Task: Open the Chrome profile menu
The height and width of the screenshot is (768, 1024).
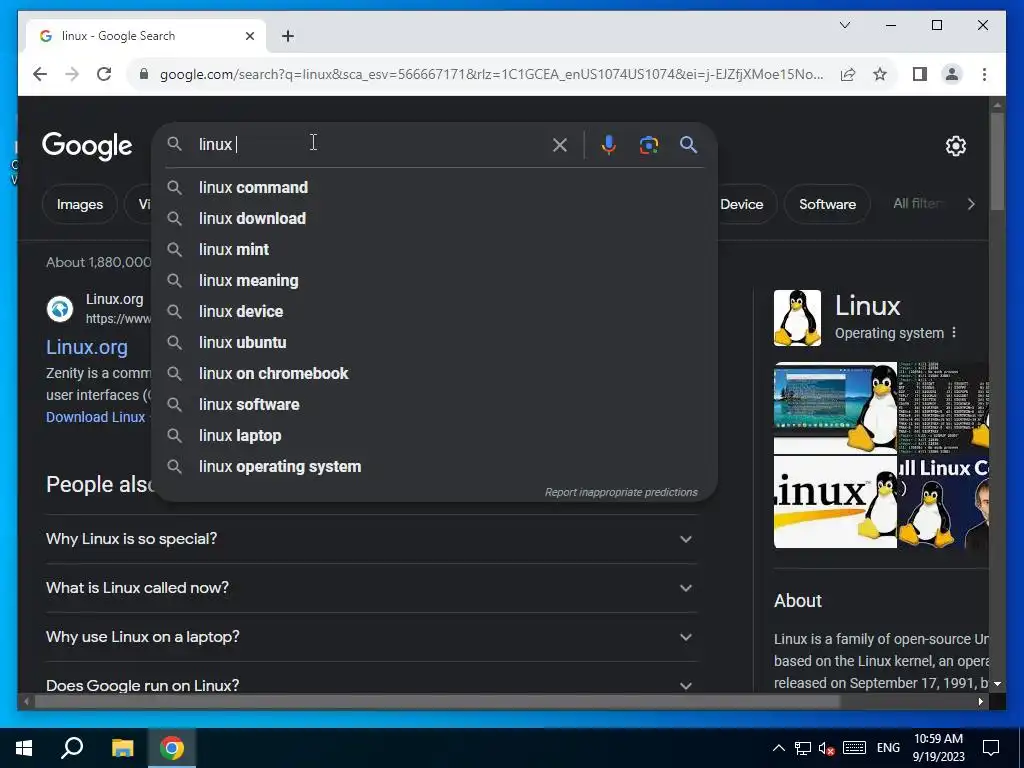Action: 952,74
